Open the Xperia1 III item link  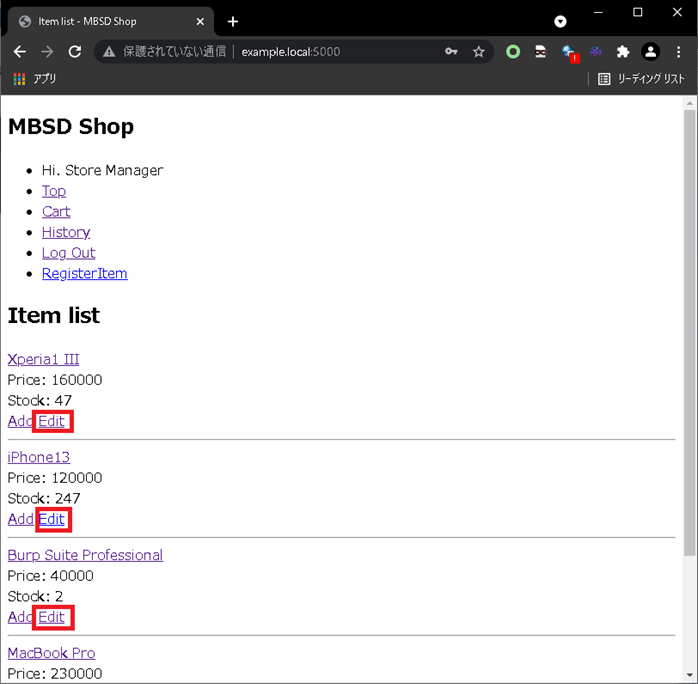click(43, 359)
